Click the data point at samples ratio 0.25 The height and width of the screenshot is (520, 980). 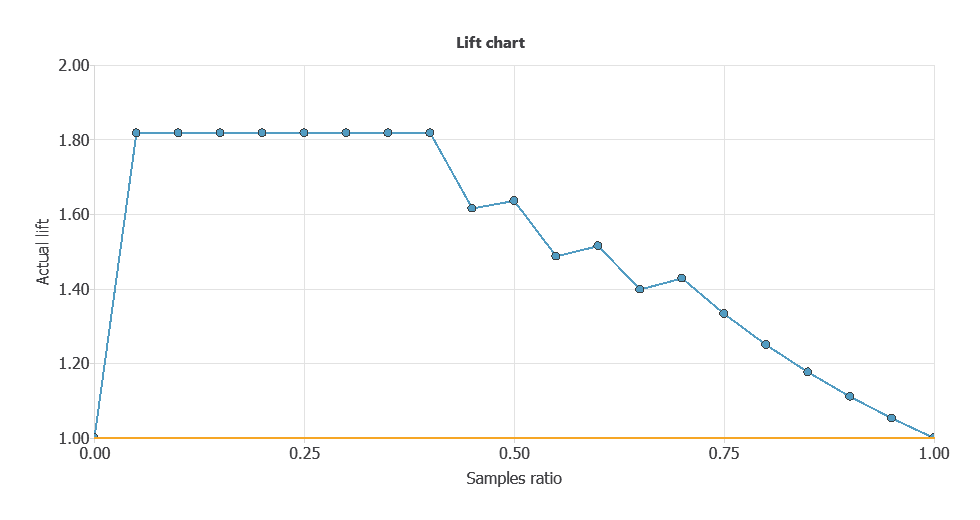pos(304,133)
